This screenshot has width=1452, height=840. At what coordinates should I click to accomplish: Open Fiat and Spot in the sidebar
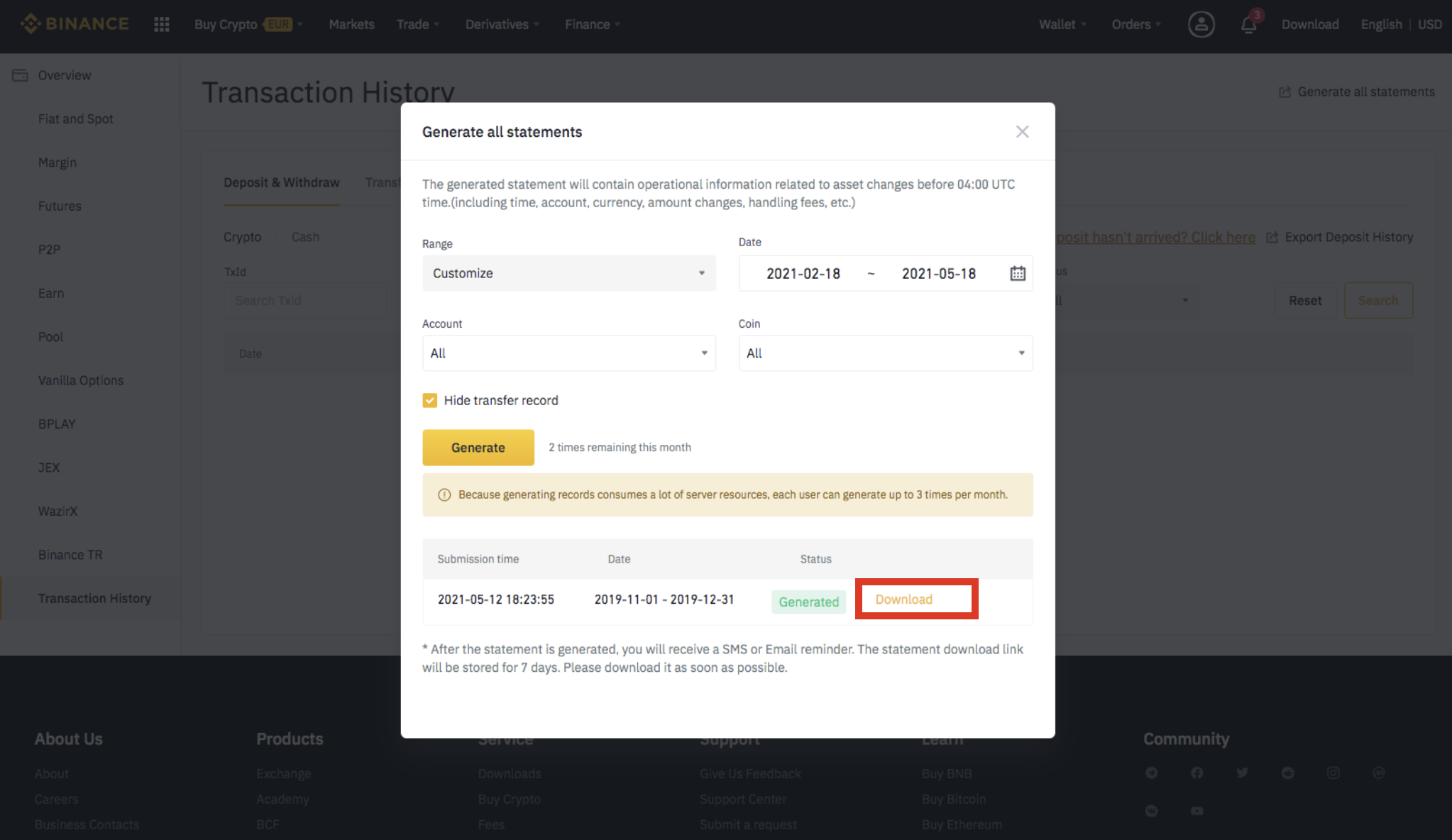tap(76, 119)
